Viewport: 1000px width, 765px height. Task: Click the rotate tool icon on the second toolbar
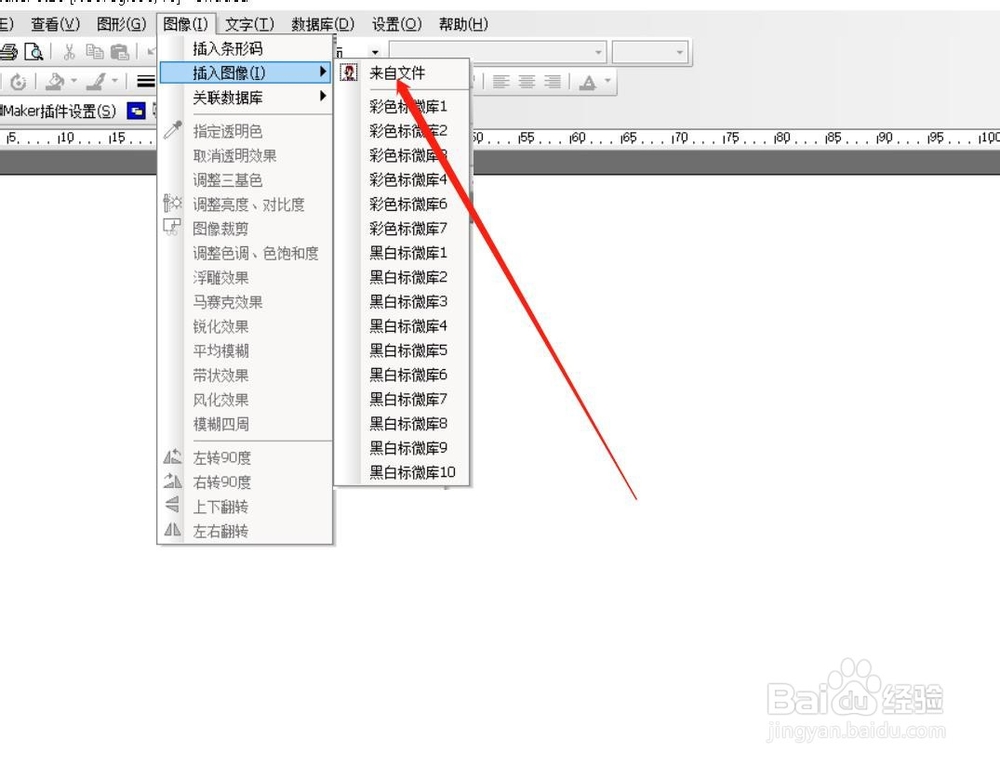tap(19, 81)
